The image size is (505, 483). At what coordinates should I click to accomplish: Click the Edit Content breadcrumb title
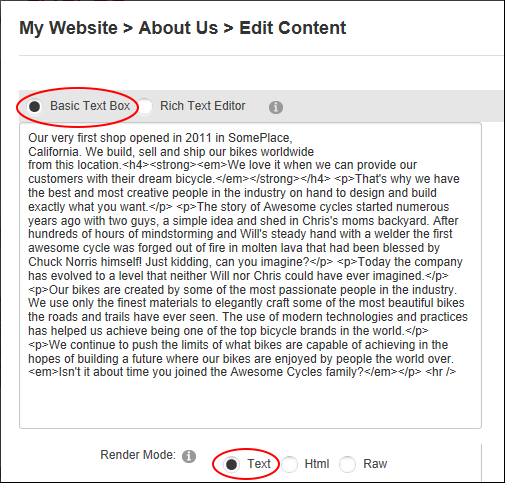pyautogui.click(x=292, y=28)
